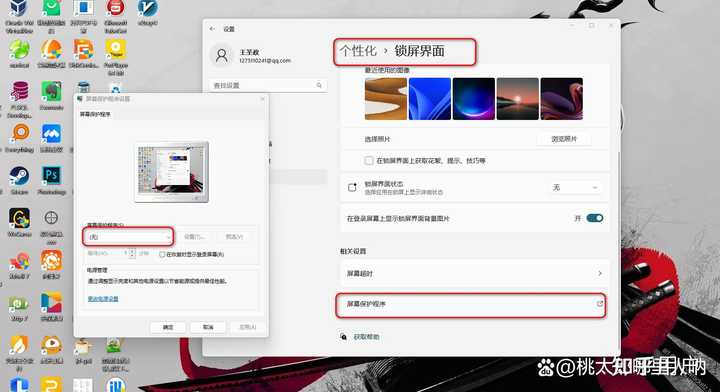The width and height of the screenshot is (720, 392).
Task: Open the lock screen status dropdown showing 无
Action: tap(575, 187)
